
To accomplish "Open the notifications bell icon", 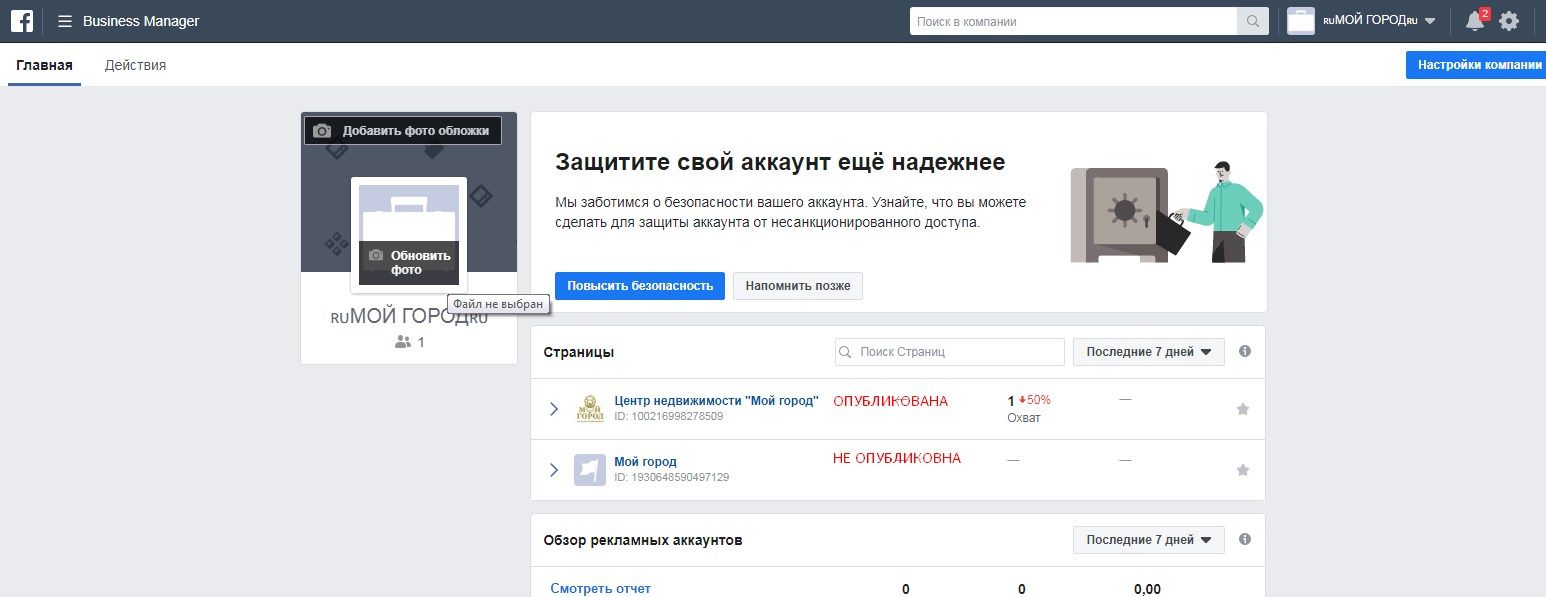I will (x=1474, y=21).
